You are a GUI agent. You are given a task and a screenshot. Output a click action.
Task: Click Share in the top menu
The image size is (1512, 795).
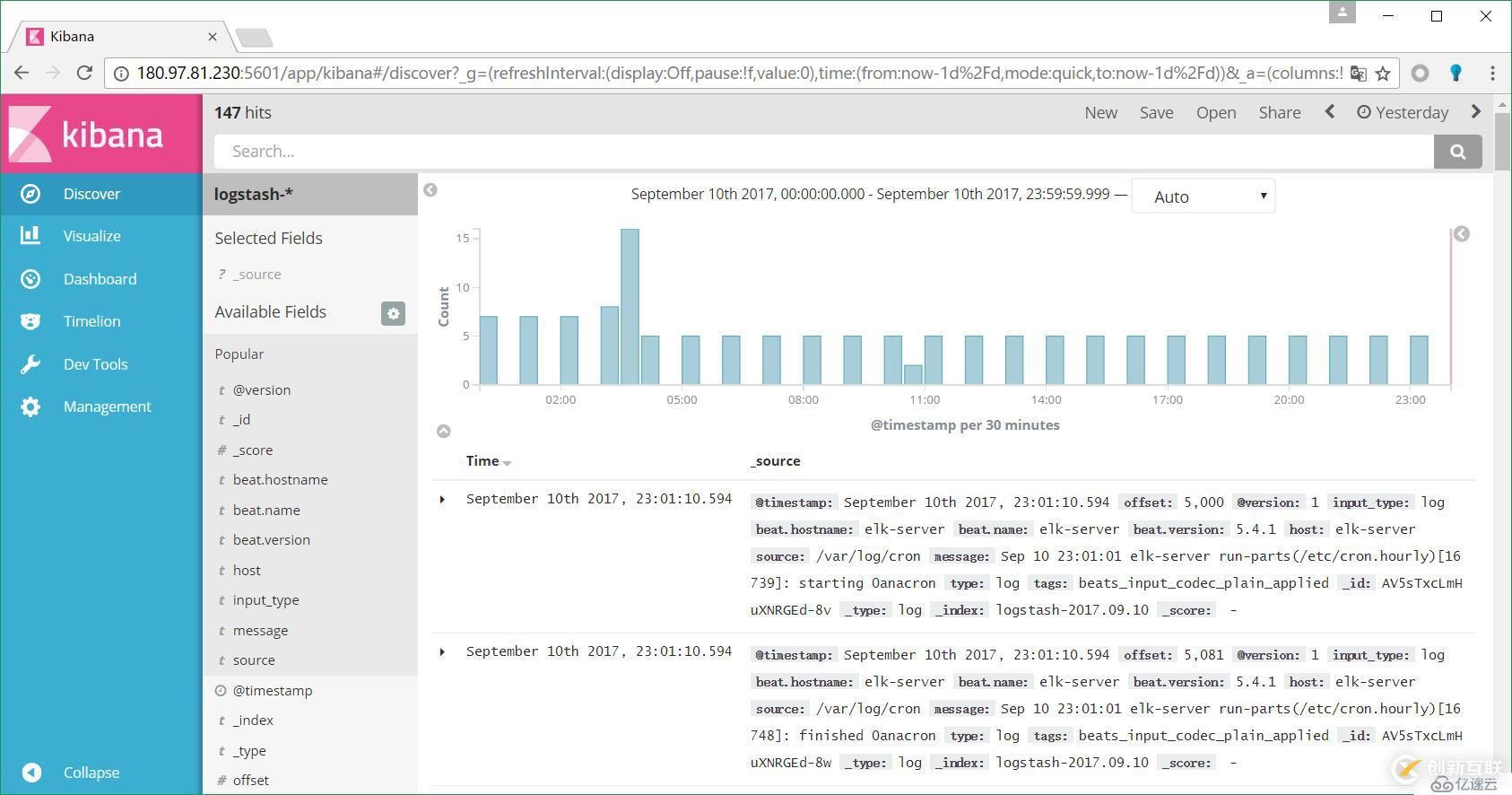click(1280, 112)
